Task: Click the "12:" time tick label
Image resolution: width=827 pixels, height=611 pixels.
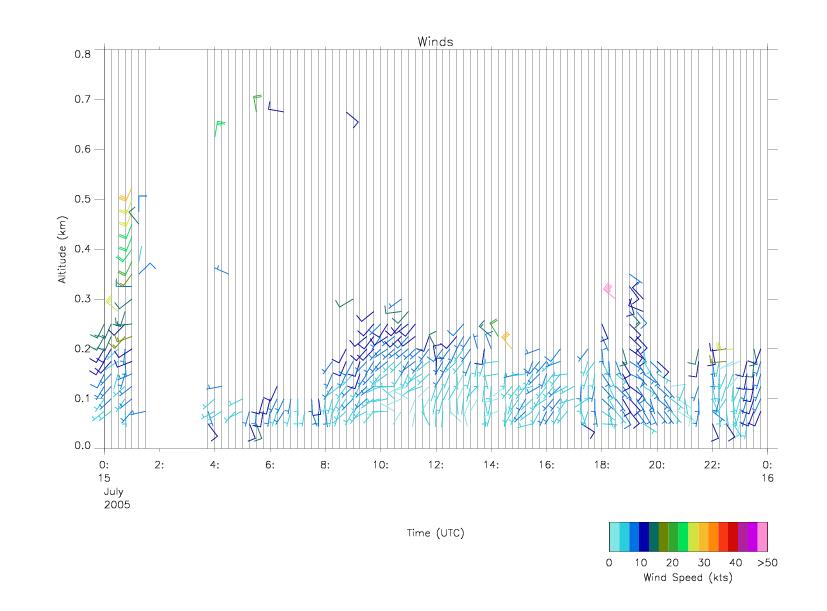Action: click(x=436, y=465)
